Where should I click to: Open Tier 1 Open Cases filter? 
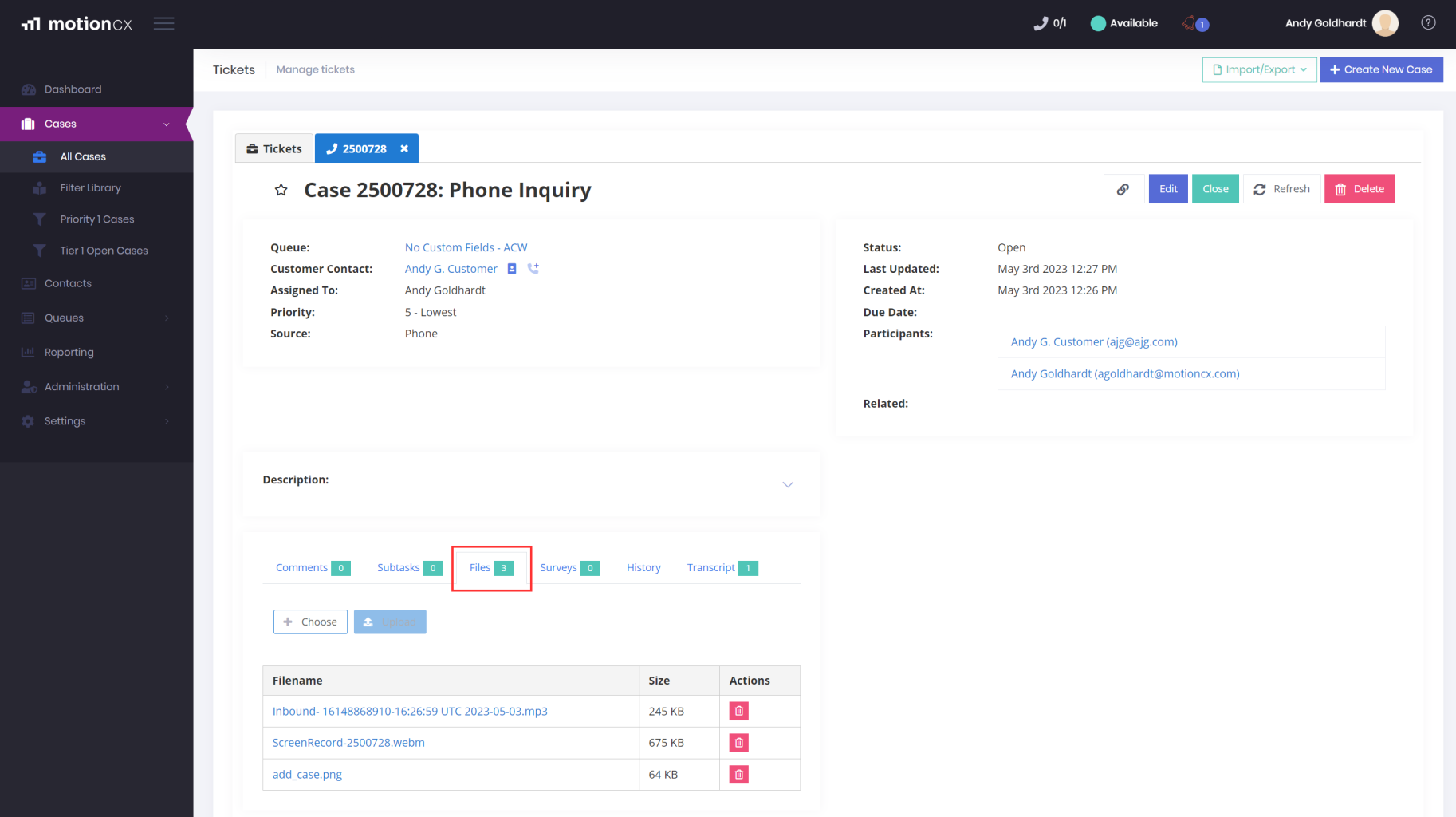click(x=96, y=251)
